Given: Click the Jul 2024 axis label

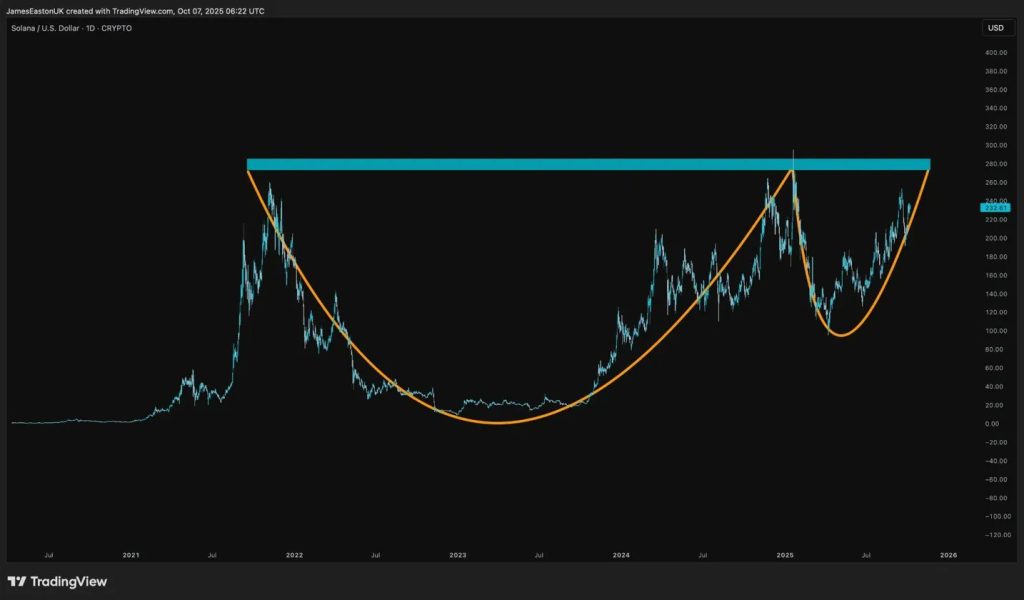Looking at the screenshot, I should coord(704,553).
